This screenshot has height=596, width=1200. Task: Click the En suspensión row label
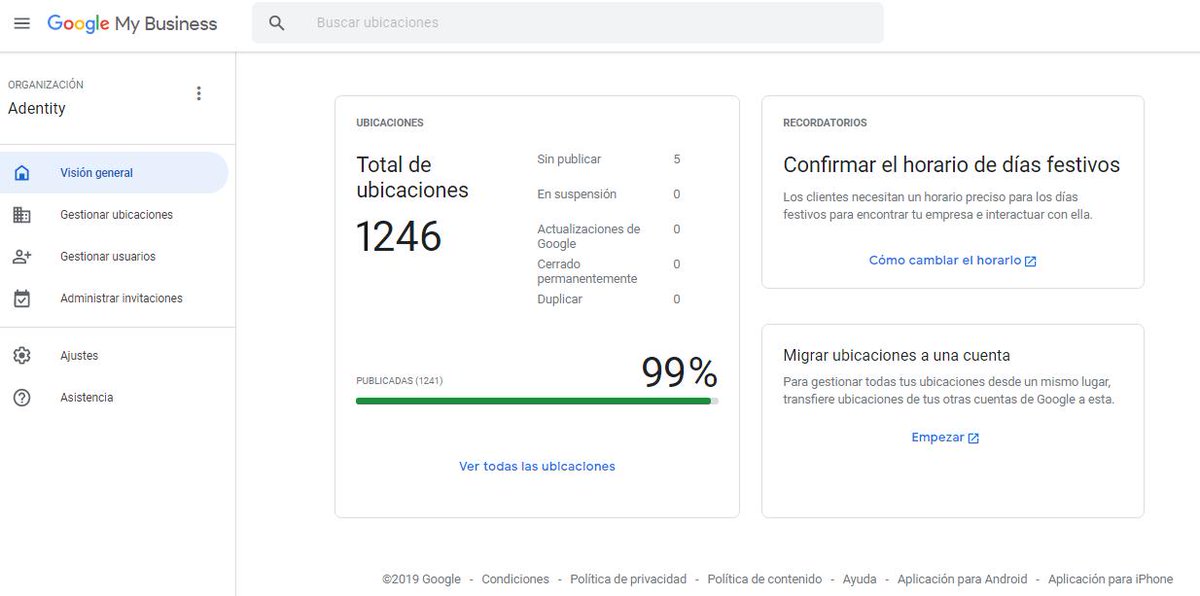tap(577, 194)
